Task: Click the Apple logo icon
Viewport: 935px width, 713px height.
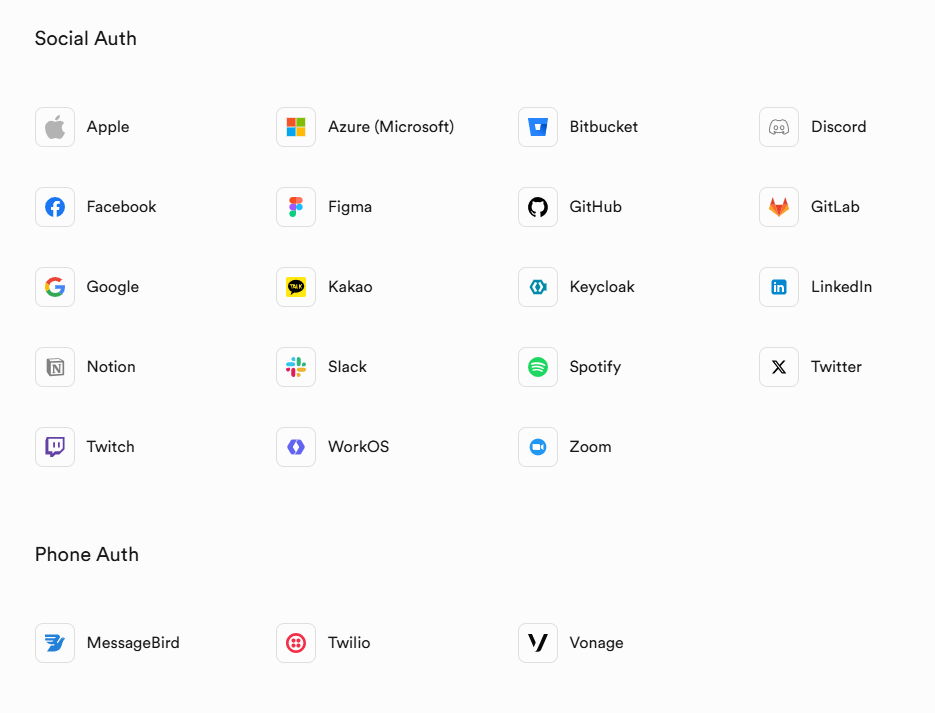Action: click(55, 127)
